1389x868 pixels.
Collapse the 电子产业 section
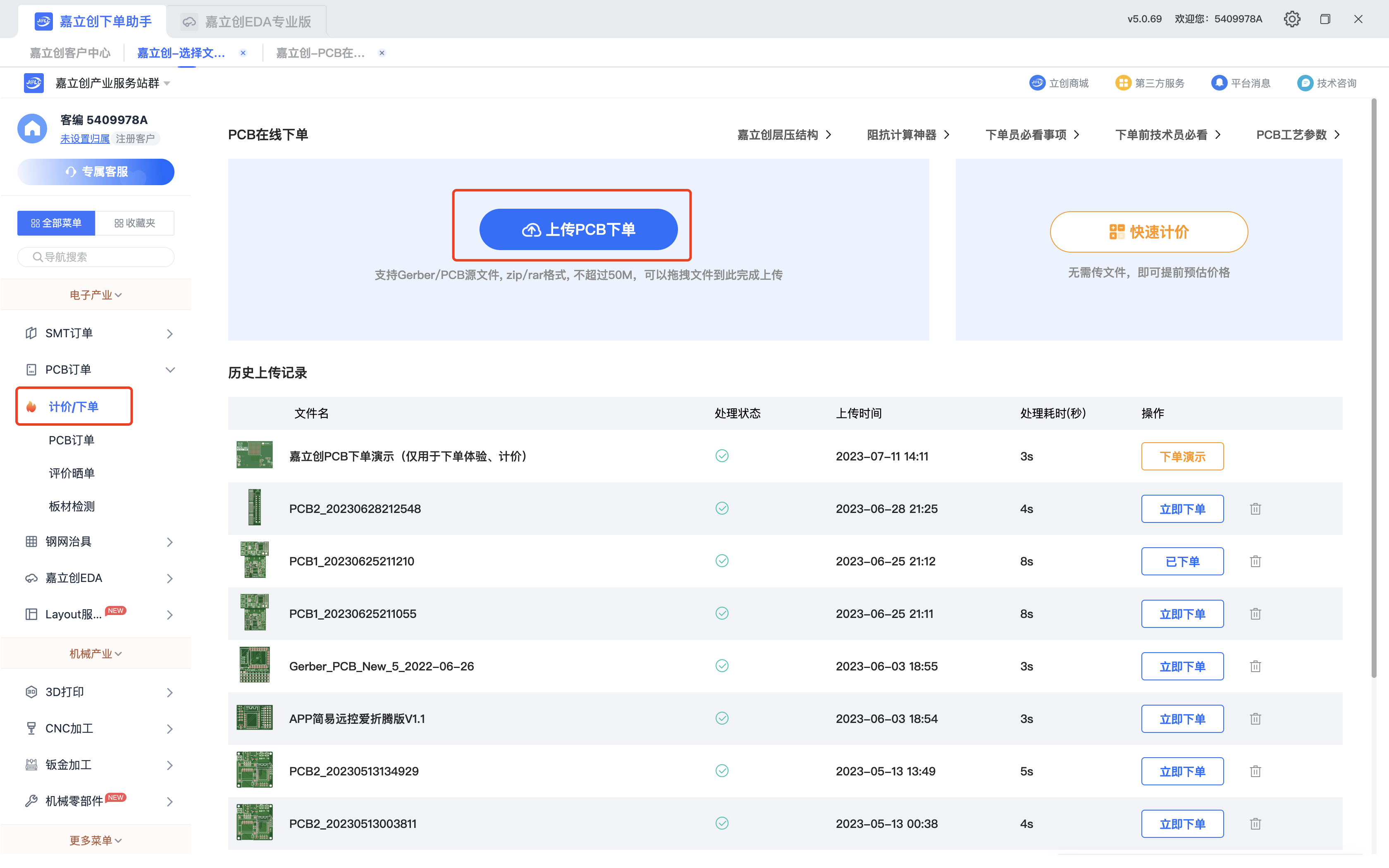(95, 294)
